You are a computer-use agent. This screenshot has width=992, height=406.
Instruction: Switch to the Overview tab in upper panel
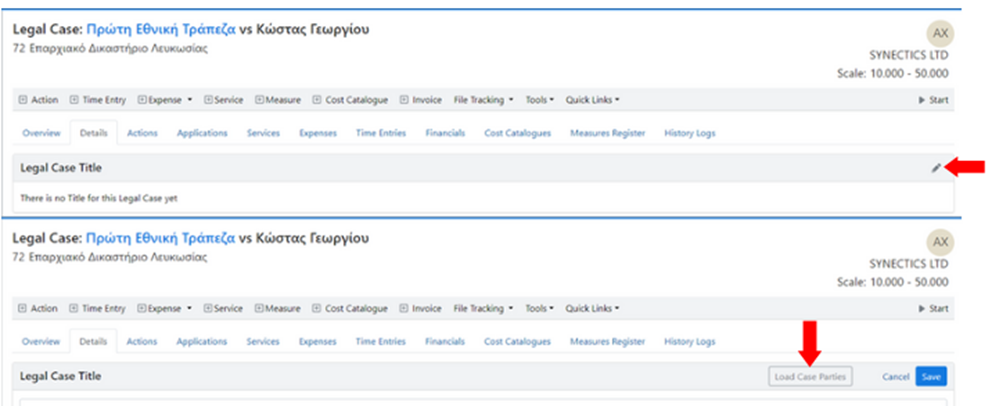click(42, 133)
